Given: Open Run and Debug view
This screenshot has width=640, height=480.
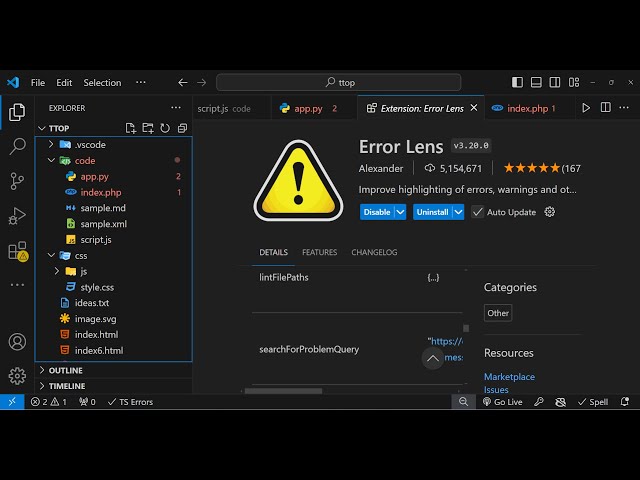Looking at the screenshot, I should (17, 216).
